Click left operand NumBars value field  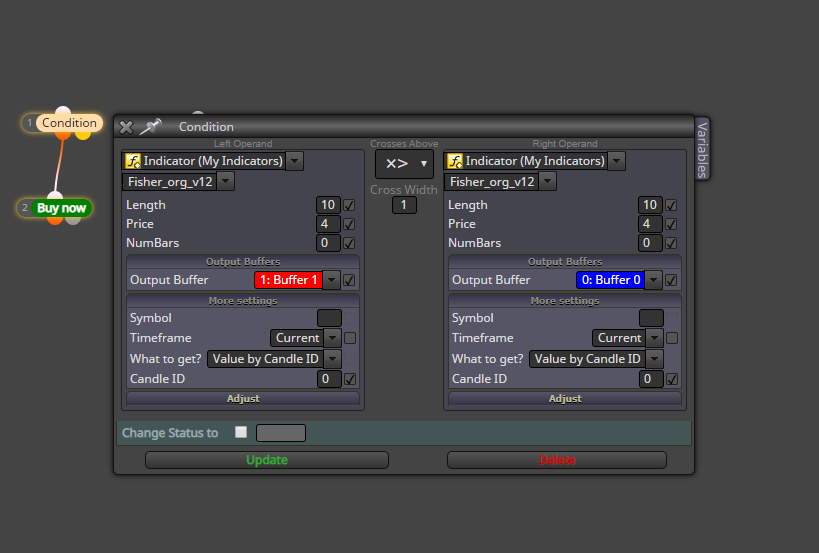pyautogui.click(x=328, y=243)
